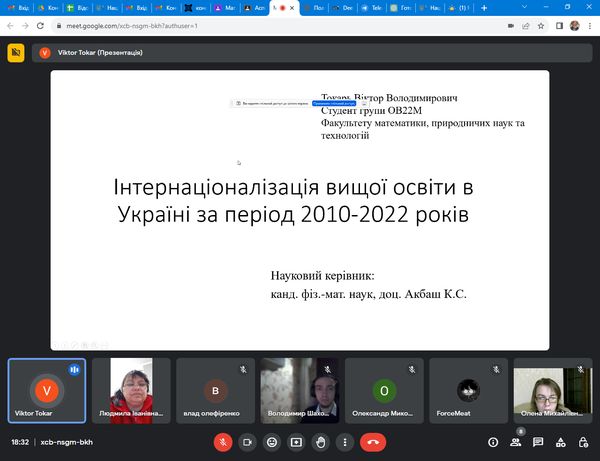Open the activities panel
The image size is (600, 461).
pos(560,441)
